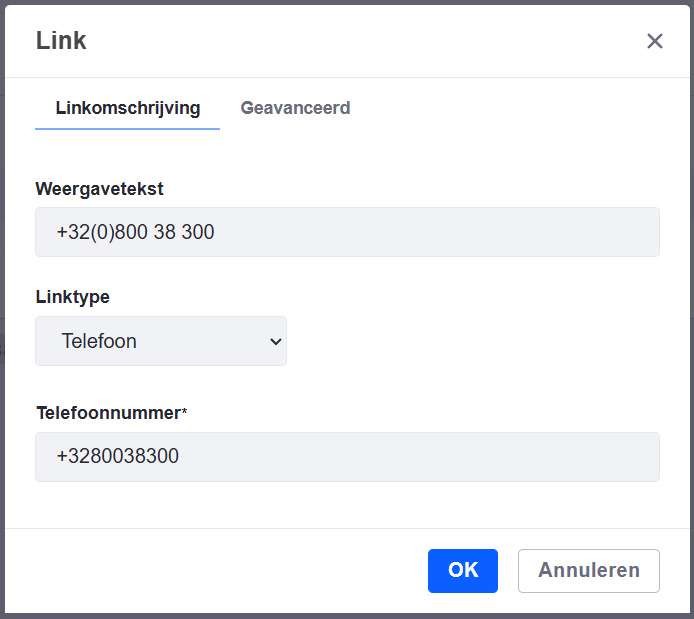This screenshot has width=694, height=619.
Task: Click the Weergavetekst label
Action: click(x=99, y=189)
